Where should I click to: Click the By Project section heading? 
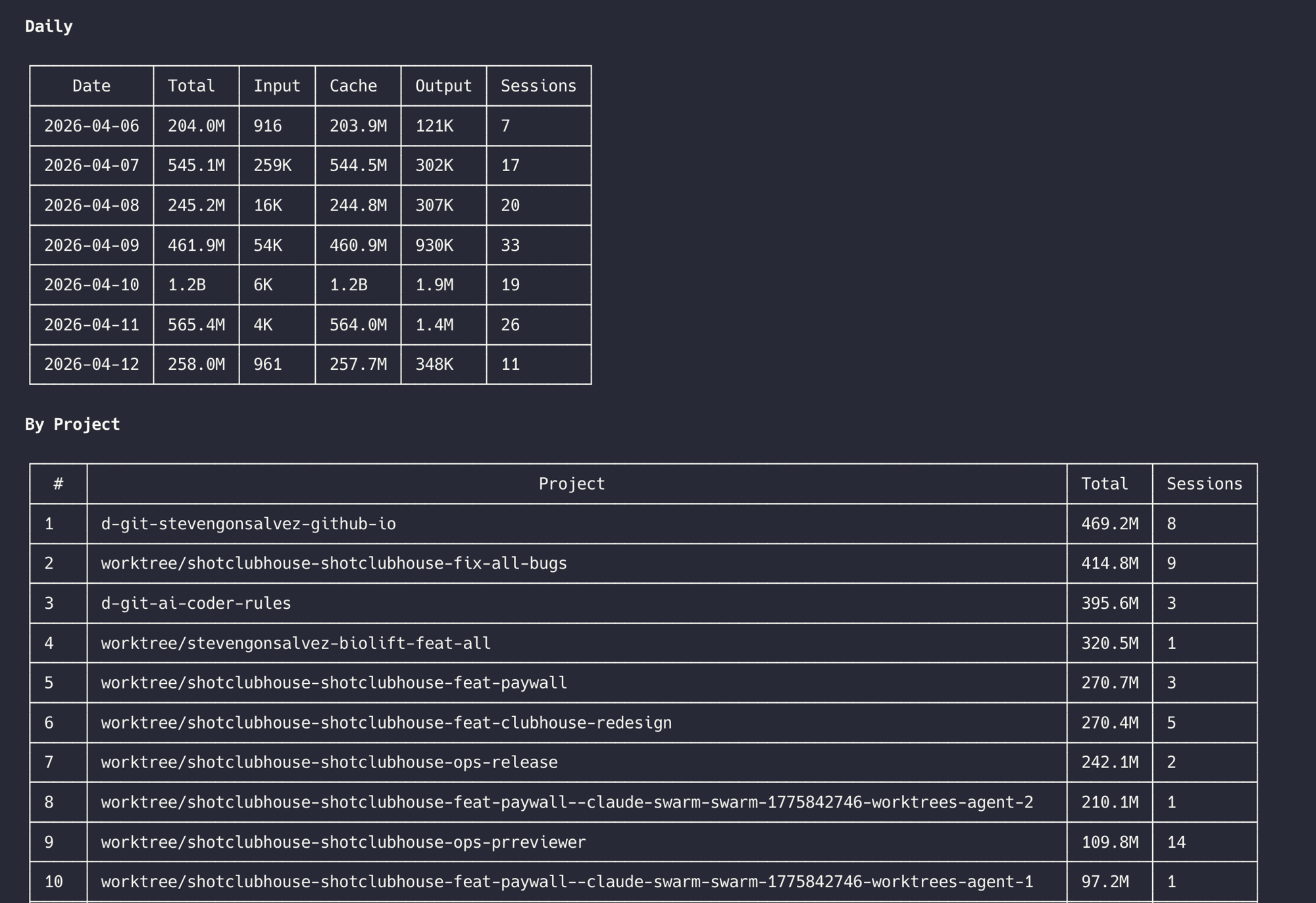coord(72,424)
